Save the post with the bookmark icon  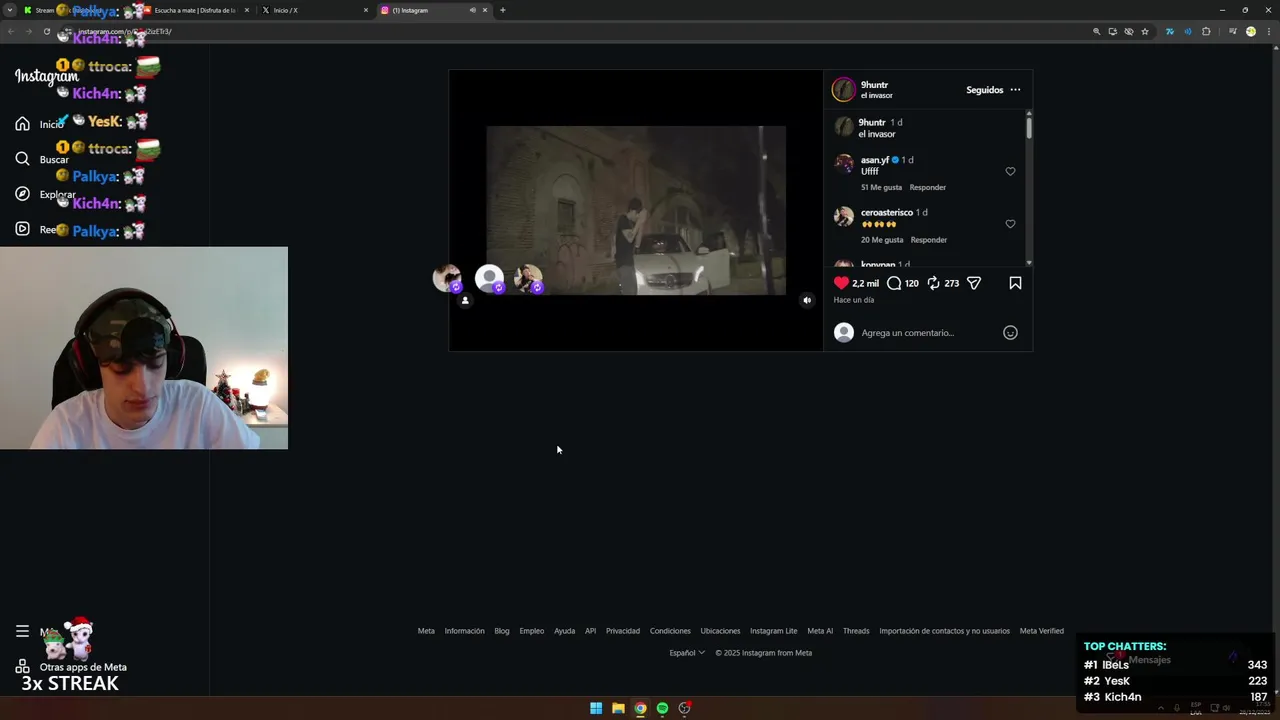(x=1015, y=283)
